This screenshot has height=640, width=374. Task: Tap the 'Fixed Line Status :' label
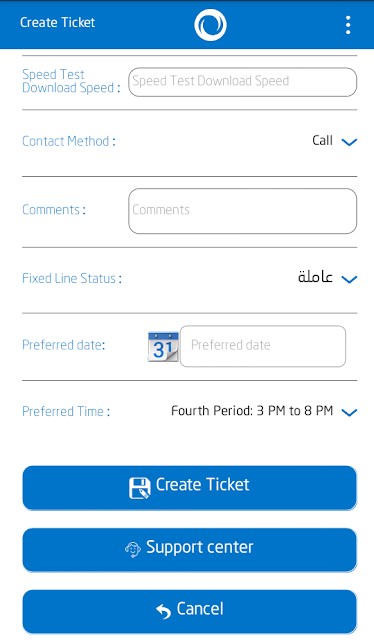pyautogui.click(x=72, y=278)
